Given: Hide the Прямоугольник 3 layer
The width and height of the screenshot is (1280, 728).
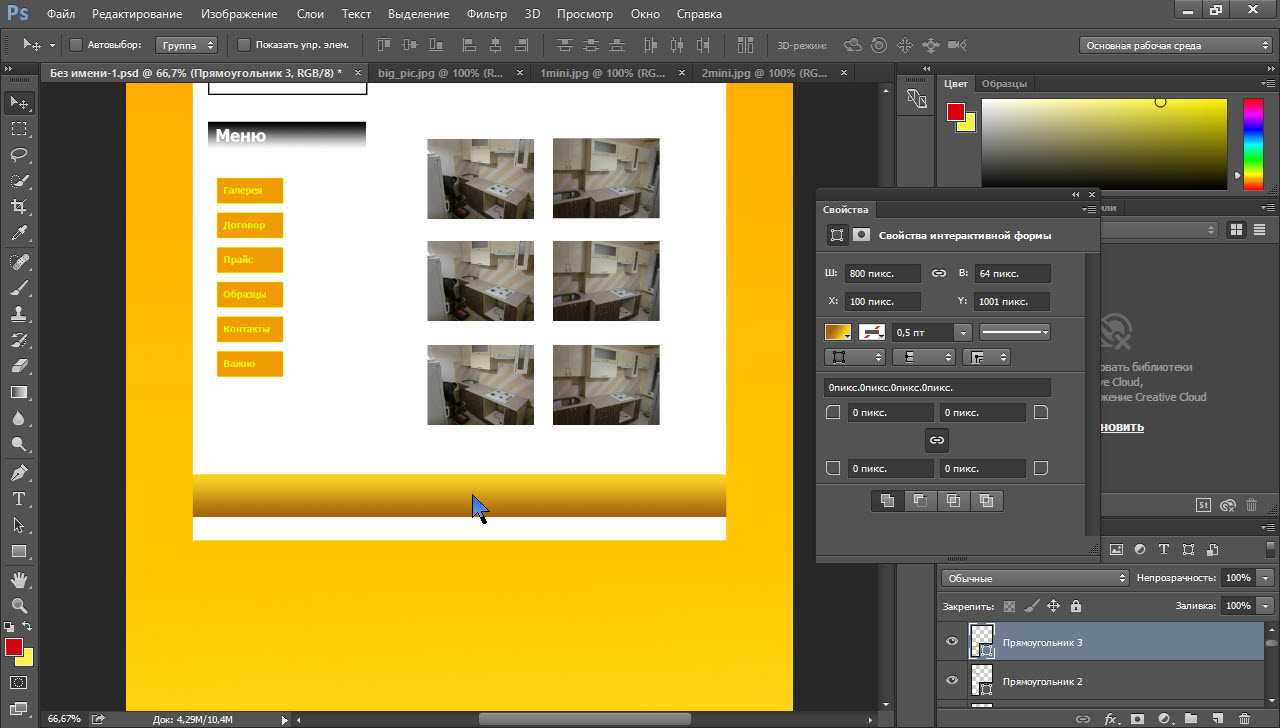Looking at the screenshot, I should click(x=952, y=642).
